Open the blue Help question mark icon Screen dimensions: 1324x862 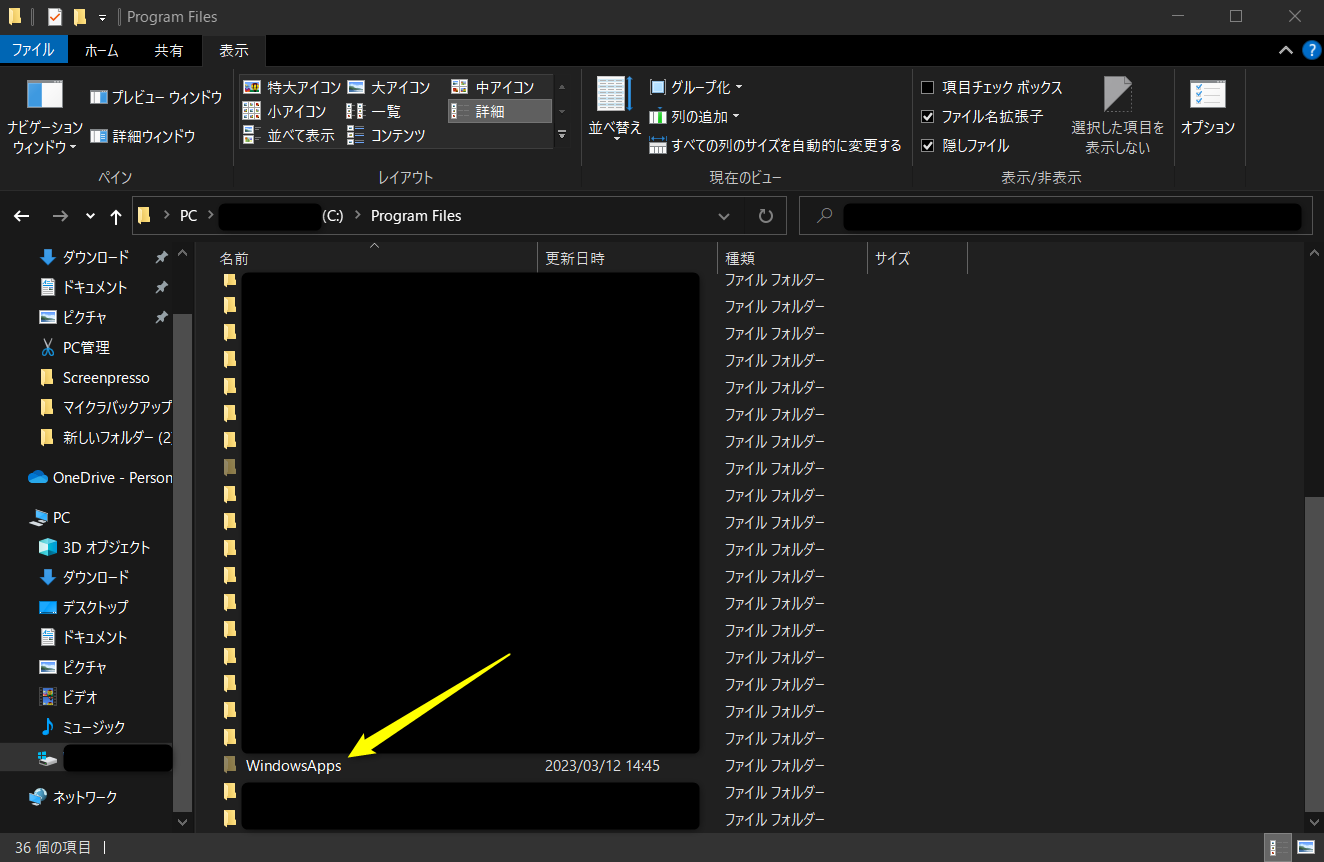tap(1311, 50)
